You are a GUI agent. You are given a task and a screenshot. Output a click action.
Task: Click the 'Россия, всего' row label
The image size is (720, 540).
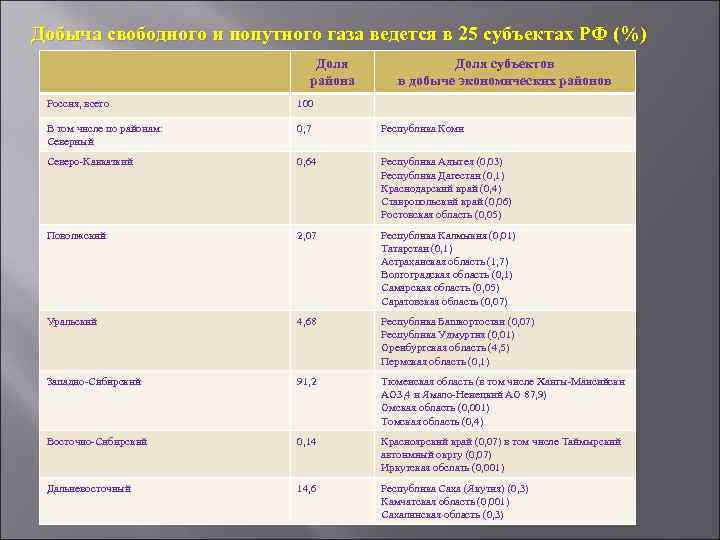click(x=79, y=104)
